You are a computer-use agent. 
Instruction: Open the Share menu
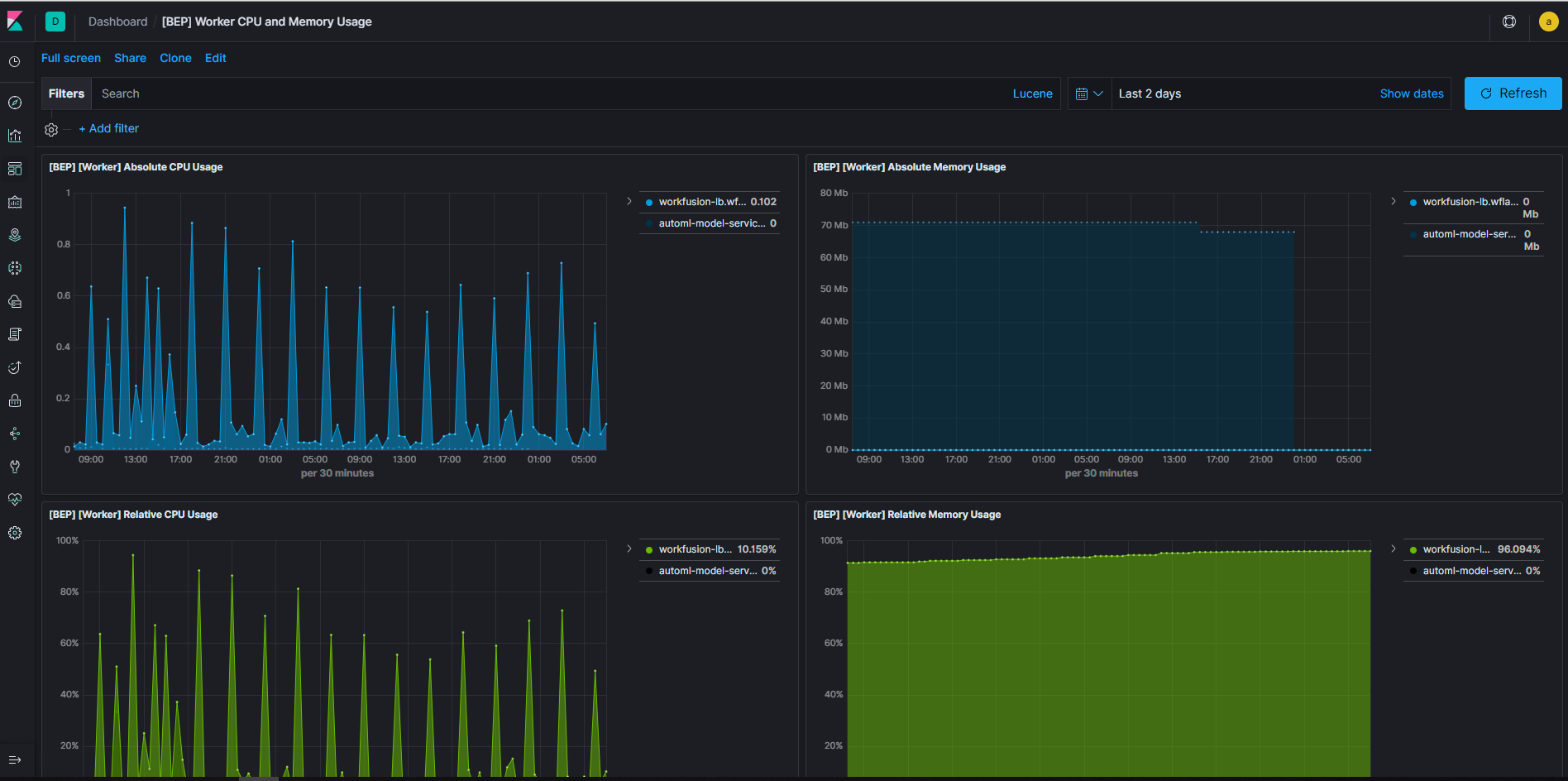(130, 58)
